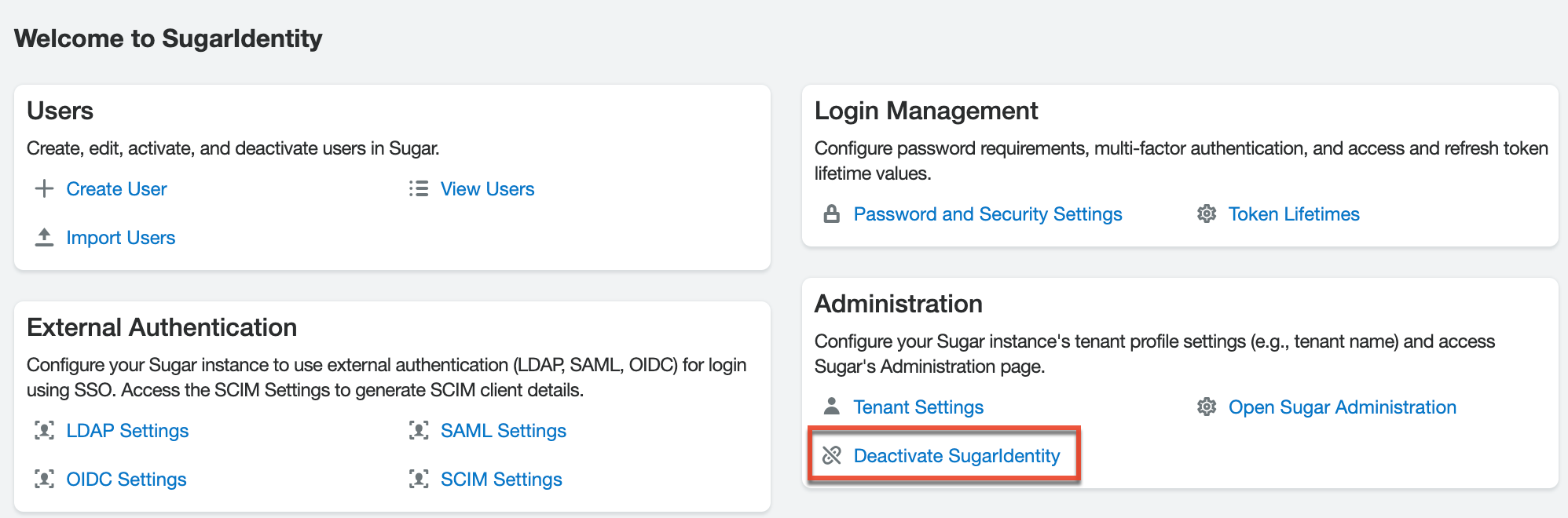Click the broken-link icon beside Deactivate SugarIdentity
Screen dimensions: 1568x518
tap(832, 455)
